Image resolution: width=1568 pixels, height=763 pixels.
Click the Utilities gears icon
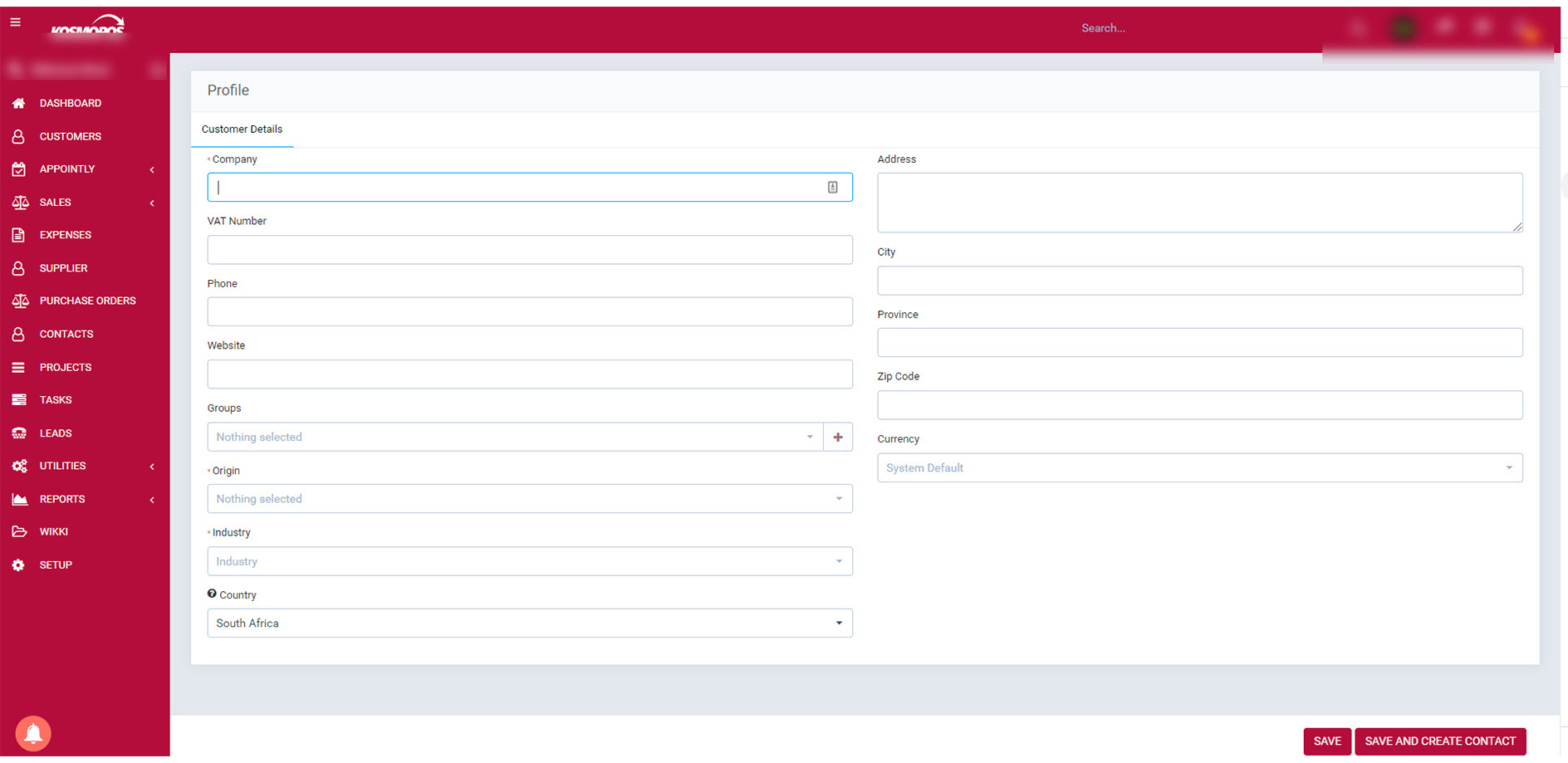click(19, 466)
